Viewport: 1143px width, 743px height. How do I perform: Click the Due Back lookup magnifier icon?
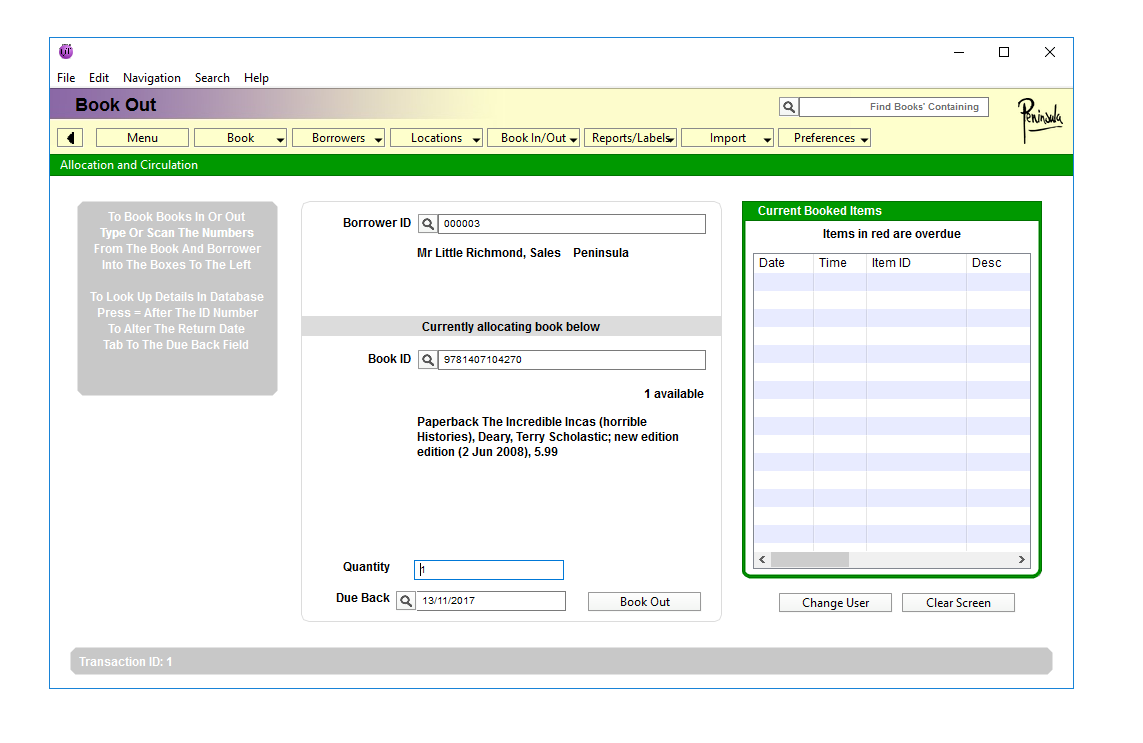coord(406,601)
